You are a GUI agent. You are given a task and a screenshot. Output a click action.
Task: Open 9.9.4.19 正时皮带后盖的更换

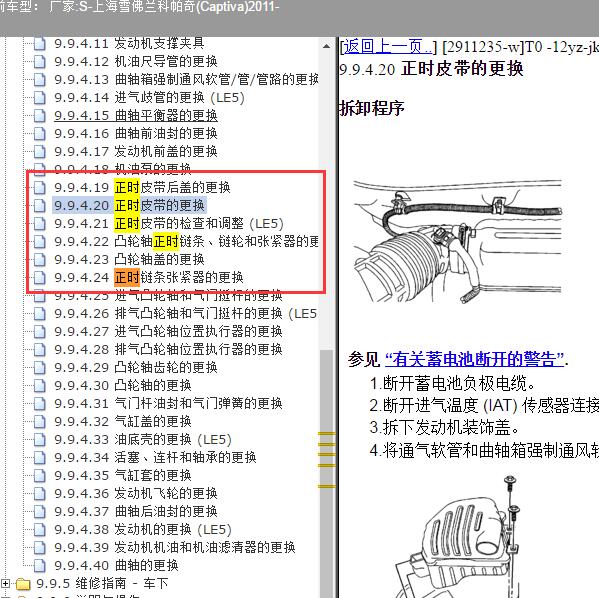pos(142,187)
